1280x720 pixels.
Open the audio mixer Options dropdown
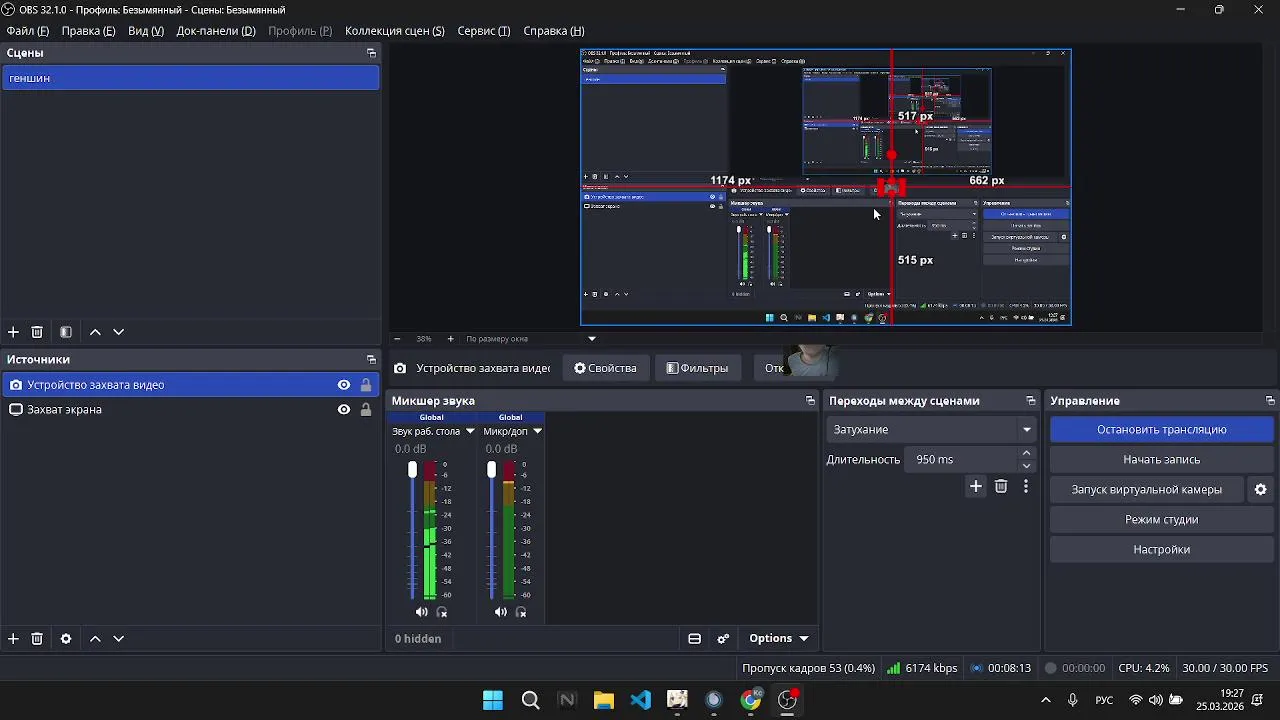point(778,638)
